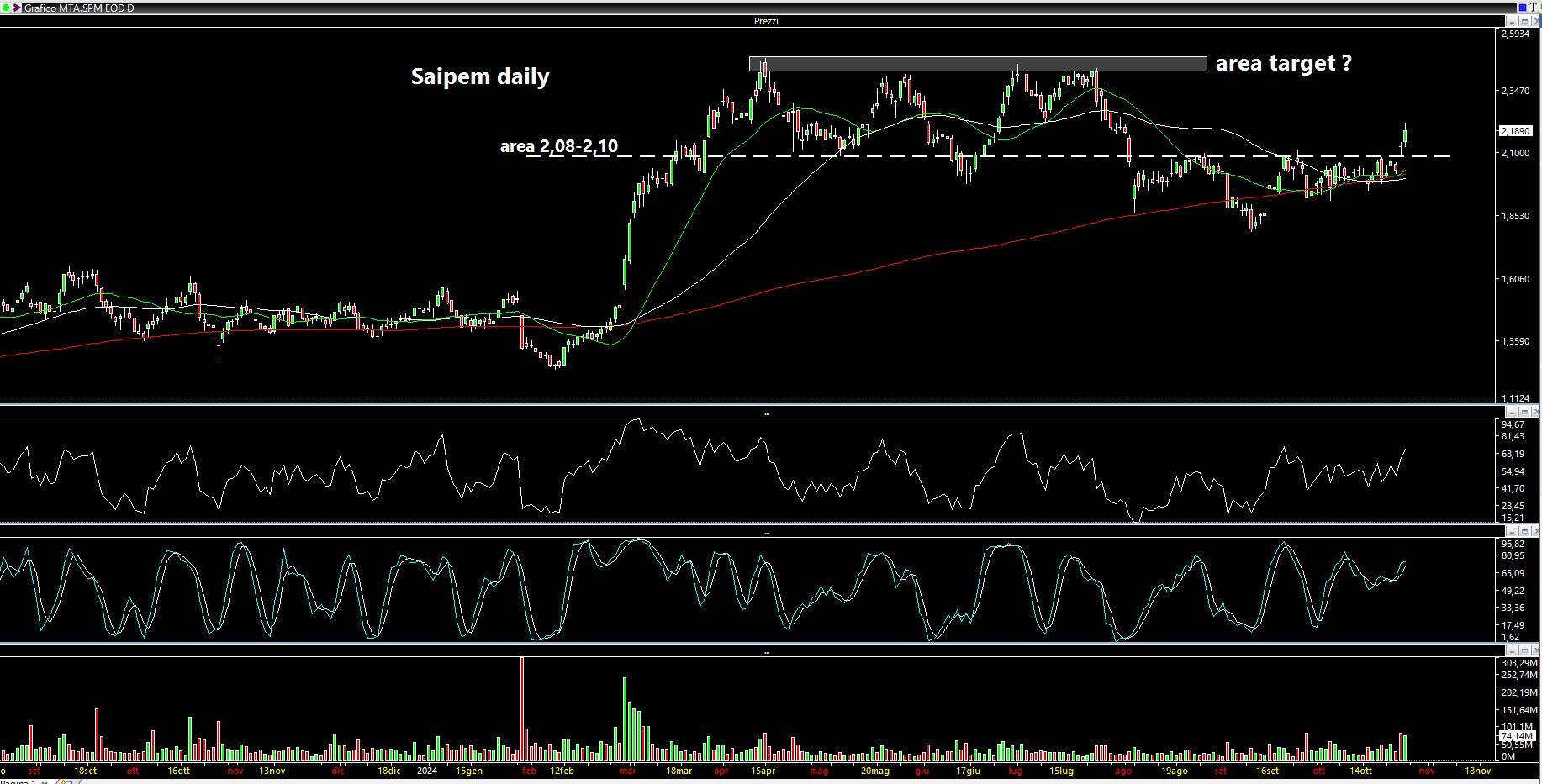Click the 13nov date label
Viewport: 1542px width, 784px height.
tap(272, 771)
